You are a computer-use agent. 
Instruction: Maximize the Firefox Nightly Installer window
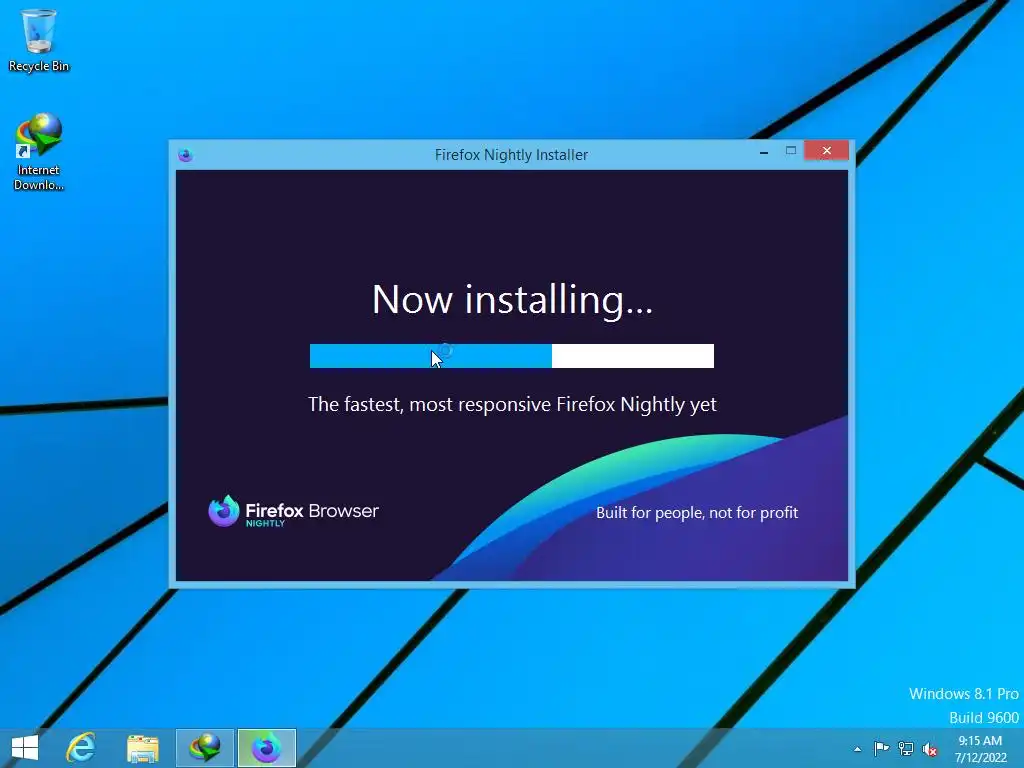pos(791,151)
